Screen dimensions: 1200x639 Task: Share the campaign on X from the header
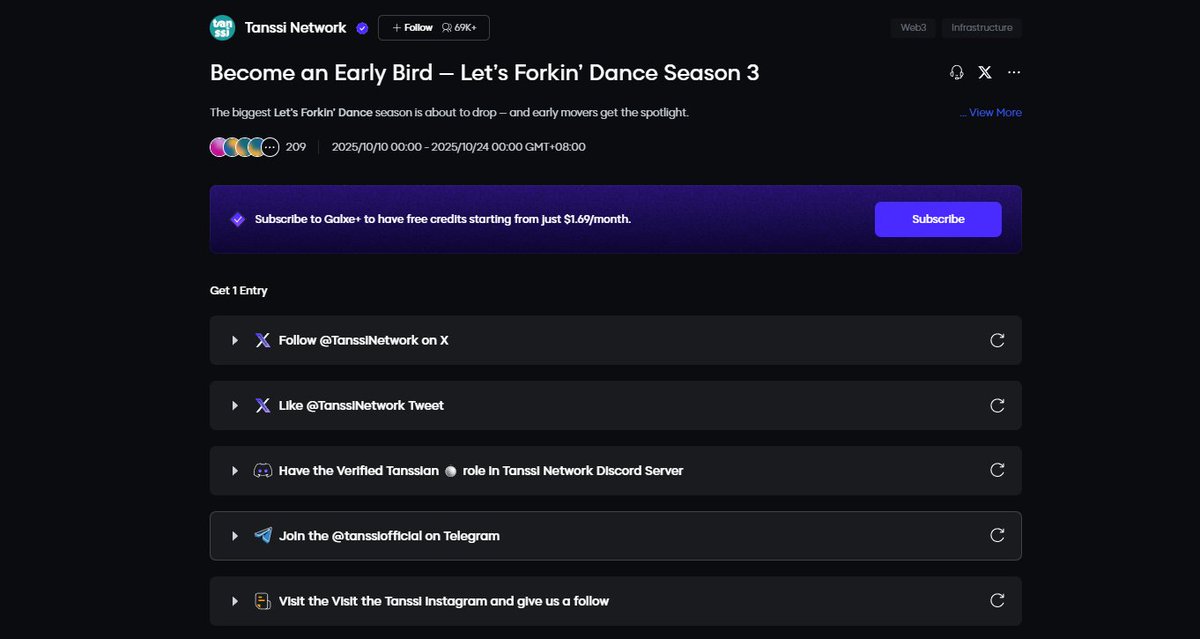(x=985, y=73)
